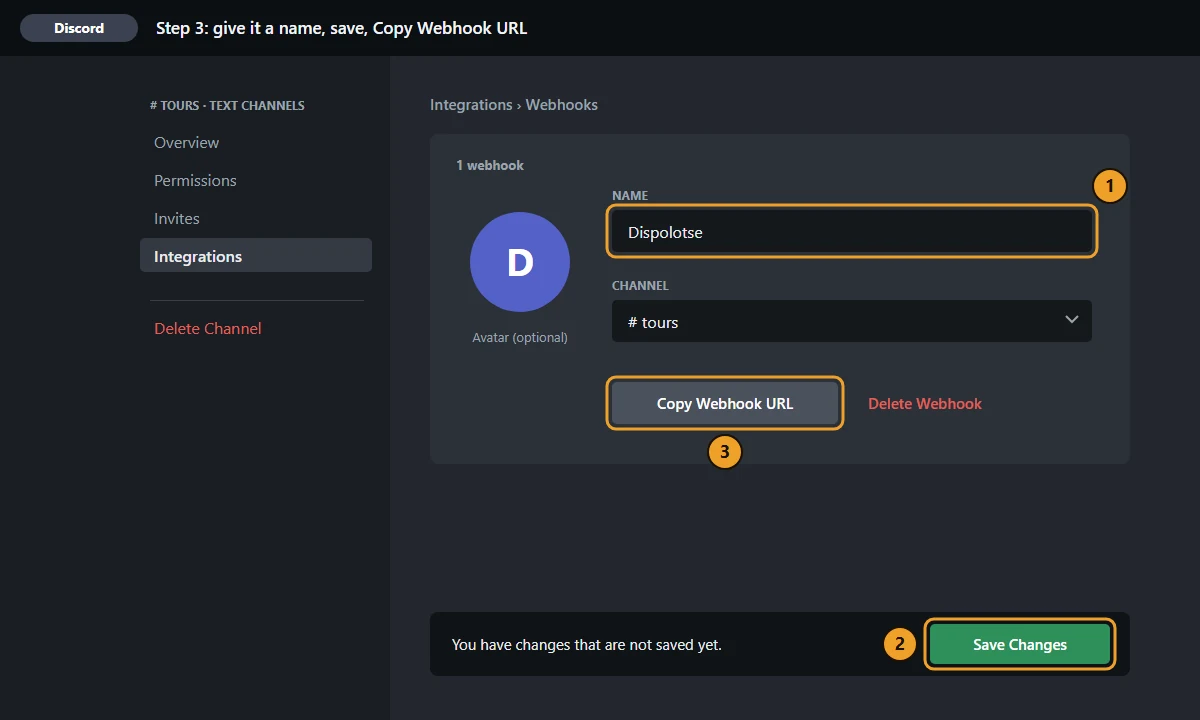Click the Webhooks breadcrumb text

562,105
